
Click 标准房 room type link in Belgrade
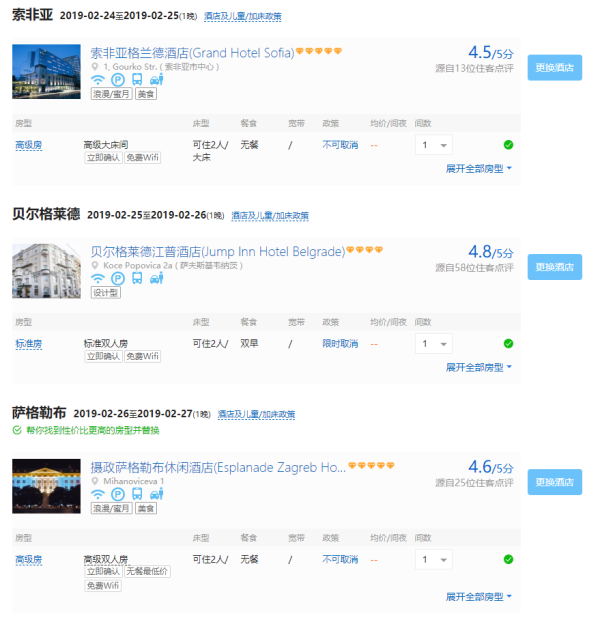click(x=28, y=344)
